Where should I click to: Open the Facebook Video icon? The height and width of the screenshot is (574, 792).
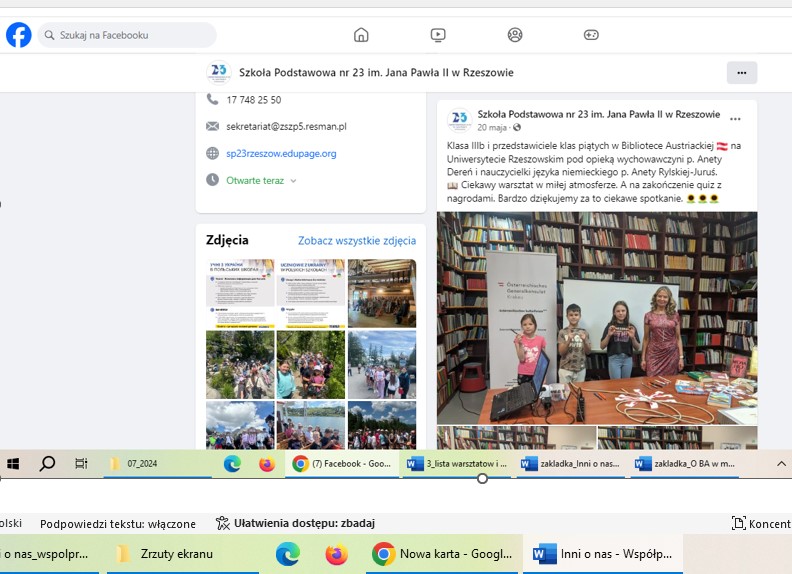point(438,35)
